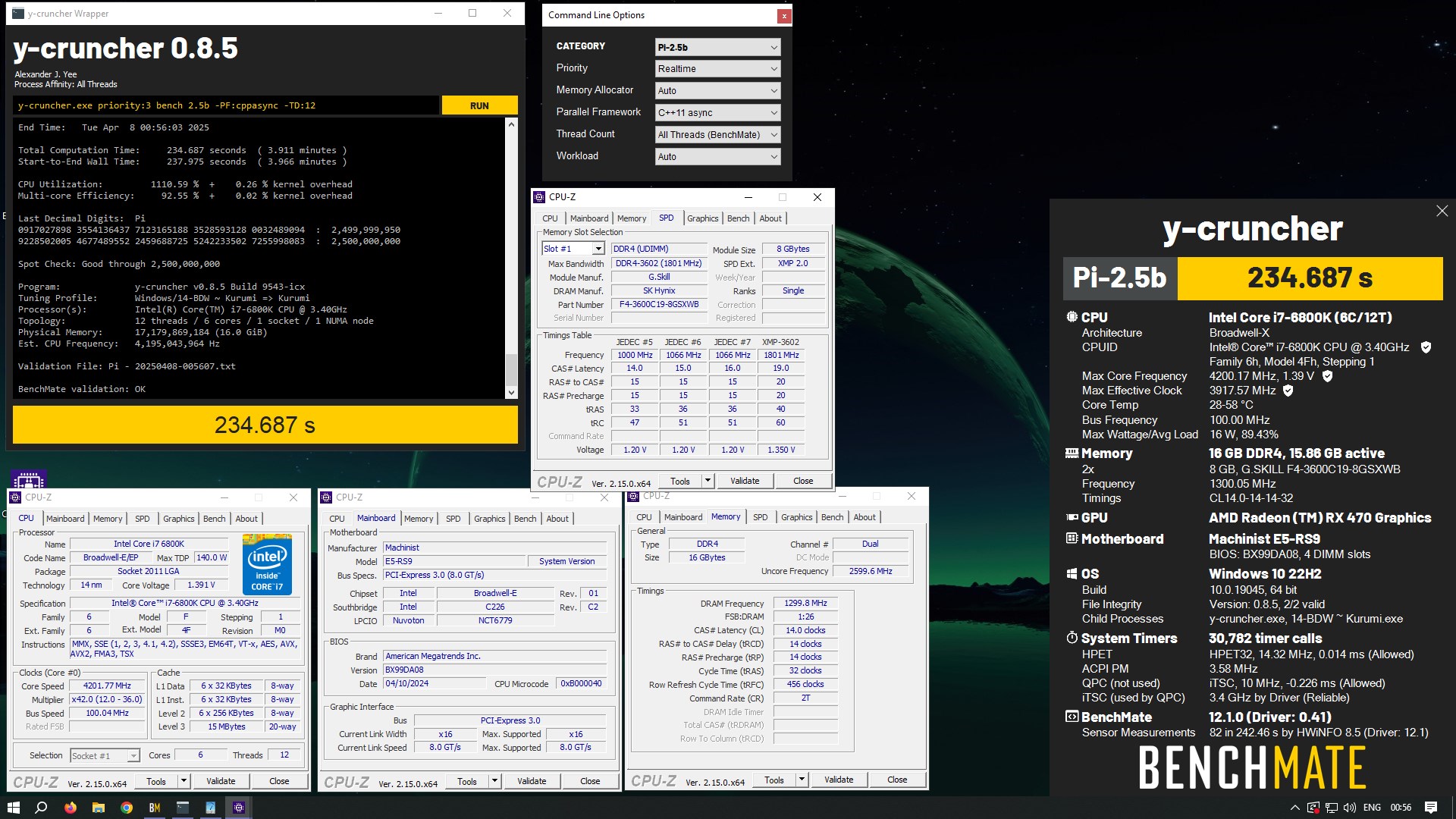
Task: Click Close in CPU-Z Memory Timings window
Action: tap(897, 780)
